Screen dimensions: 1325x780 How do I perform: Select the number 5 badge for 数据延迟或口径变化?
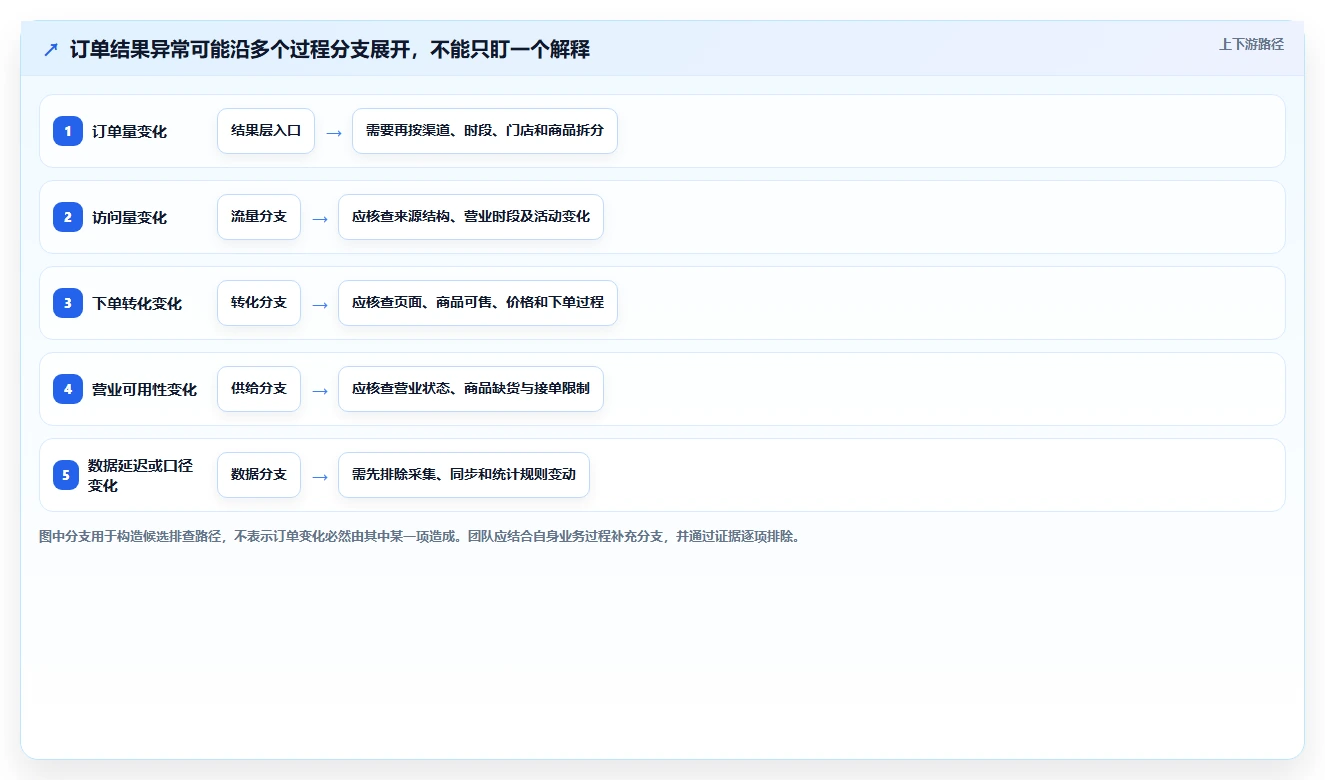66,475
